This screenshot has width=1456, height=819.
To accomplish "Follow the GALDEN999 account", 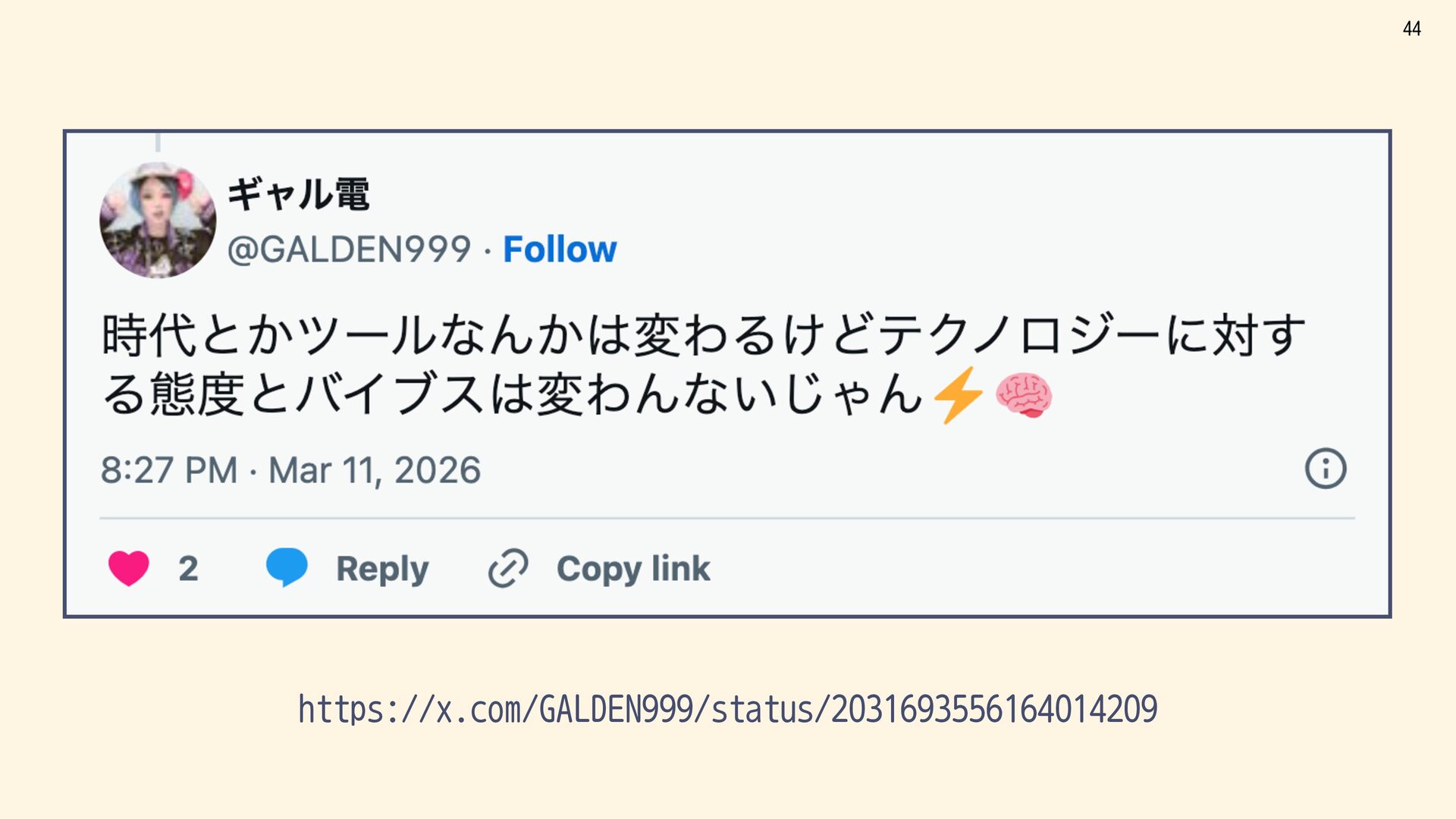I will click(x=560, y=249).
